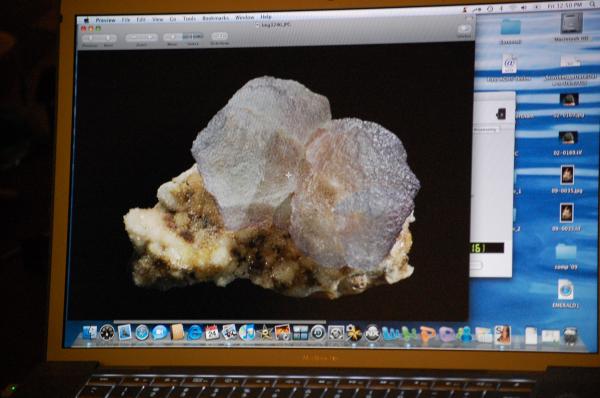Select the Macintosh HD desktop drive
This screenshot has width=600, height=398.
coord(571,27)
